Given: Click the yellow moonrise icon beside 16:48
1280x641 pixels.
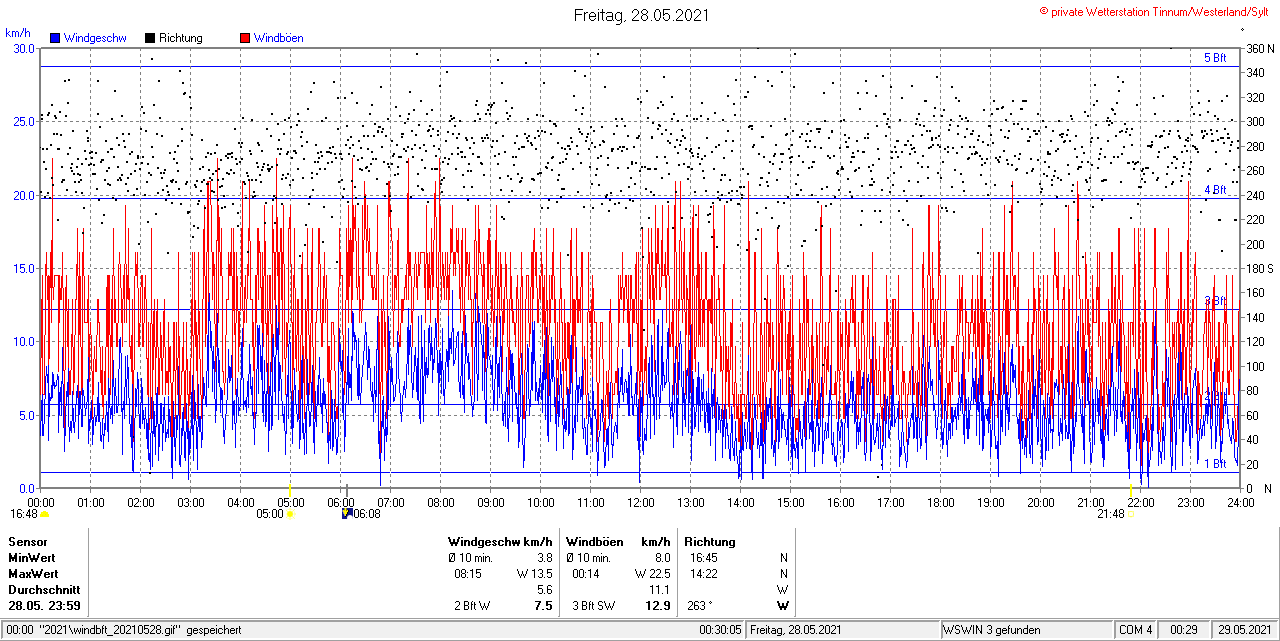Looking at the screenshot, I should [44, 514].
